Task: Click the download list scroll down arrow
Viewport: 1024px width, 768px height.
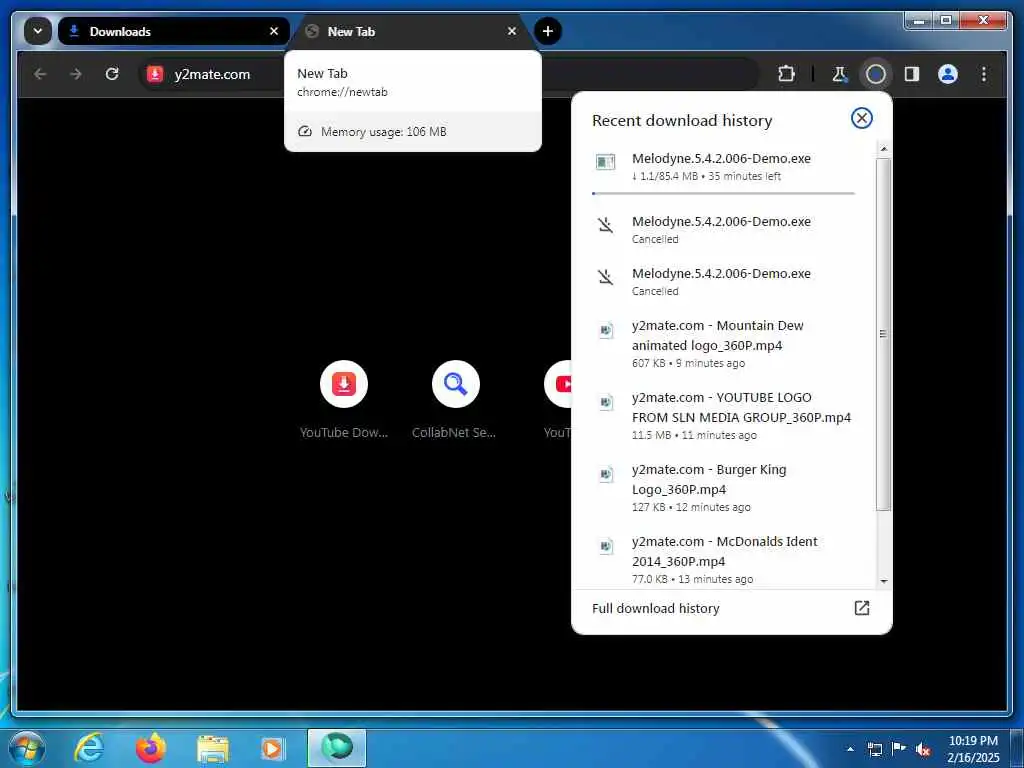Action: click(x=883, y=581)
